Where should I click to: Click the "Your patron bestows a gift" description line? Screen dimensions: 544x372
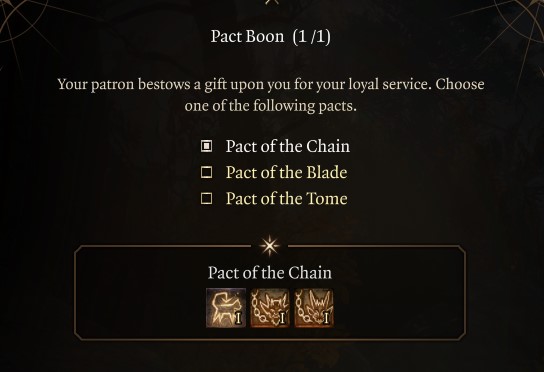point(271,84)
